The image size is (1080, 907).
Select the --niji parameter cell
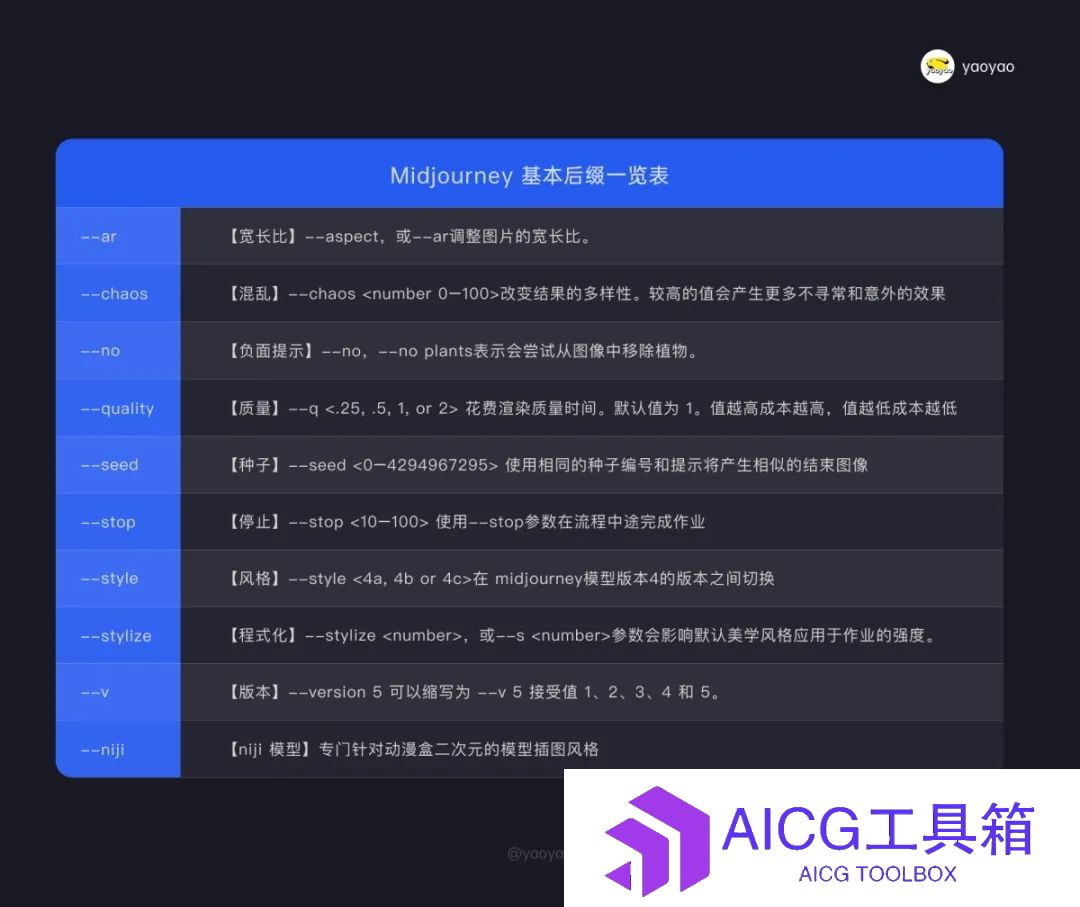click(118, 749)
